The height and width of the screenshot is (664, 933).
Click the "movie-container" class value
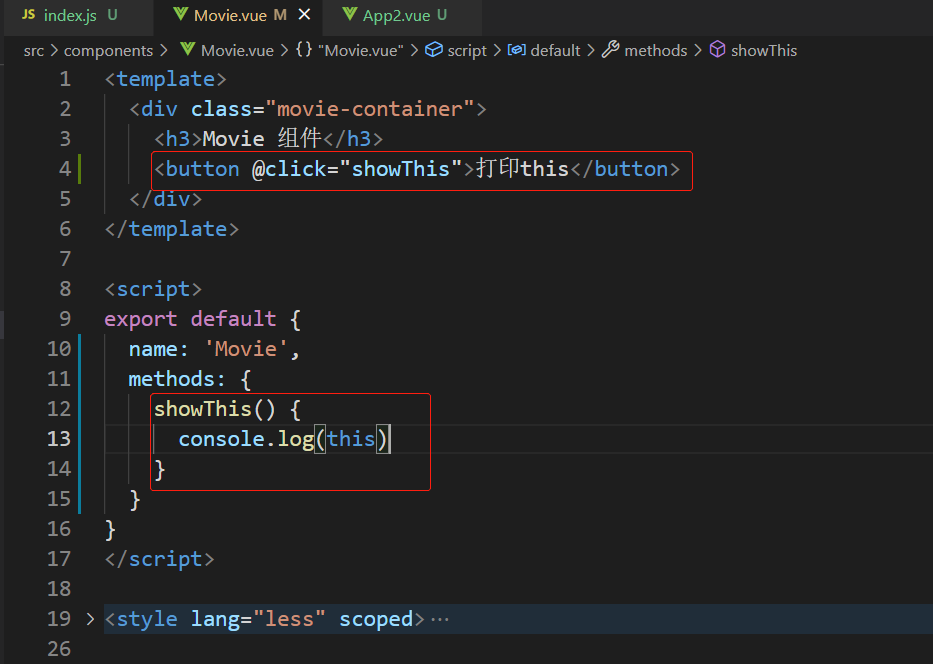click(370, 109)
